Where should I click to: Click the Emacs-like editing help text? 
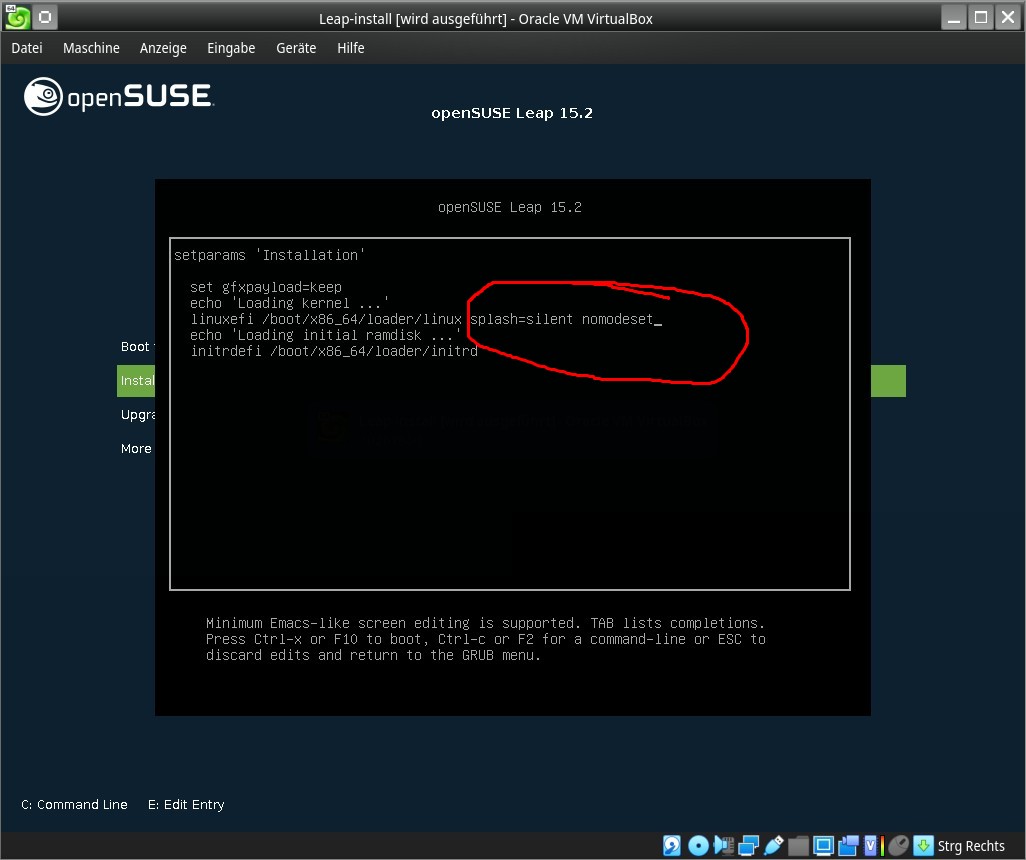[486, 639]
